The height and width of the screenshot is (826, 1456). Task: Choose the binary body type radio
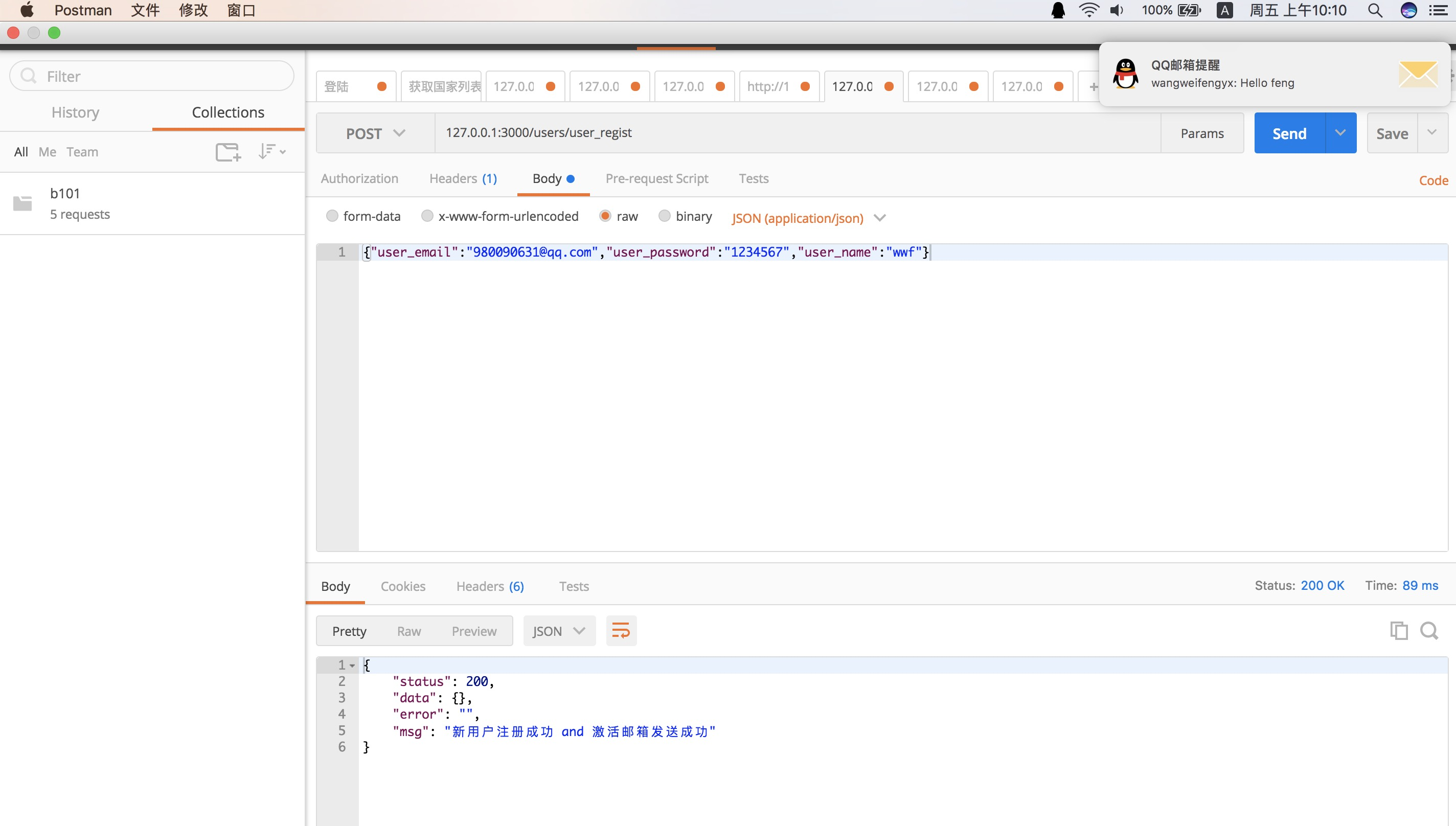coord(665,216)
